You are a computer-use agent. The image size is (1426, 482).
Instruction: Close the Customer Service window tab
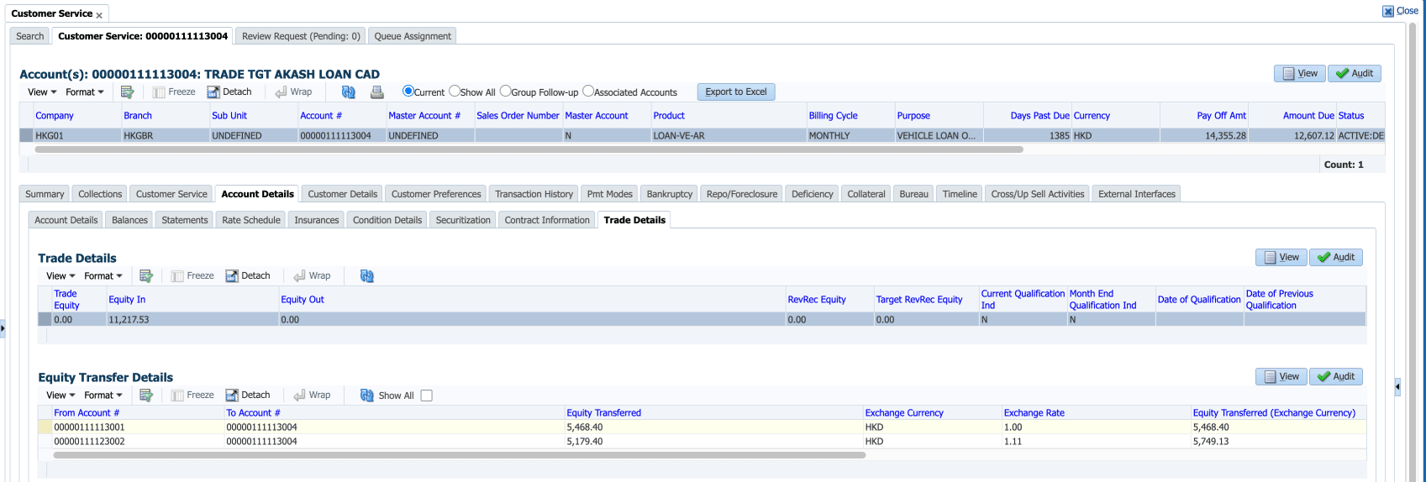click(x=99, y=16)
